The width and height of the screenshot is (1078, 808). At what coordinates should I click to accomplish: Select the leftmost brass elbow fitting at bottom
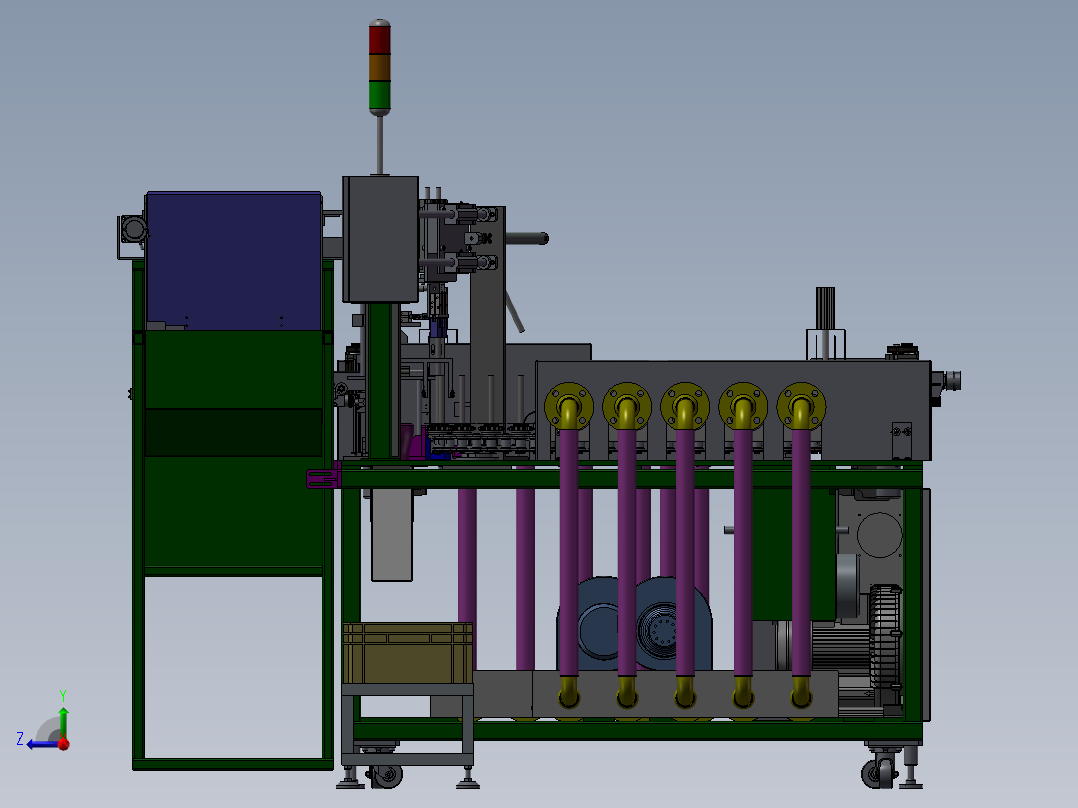click(x=568, y=692)
